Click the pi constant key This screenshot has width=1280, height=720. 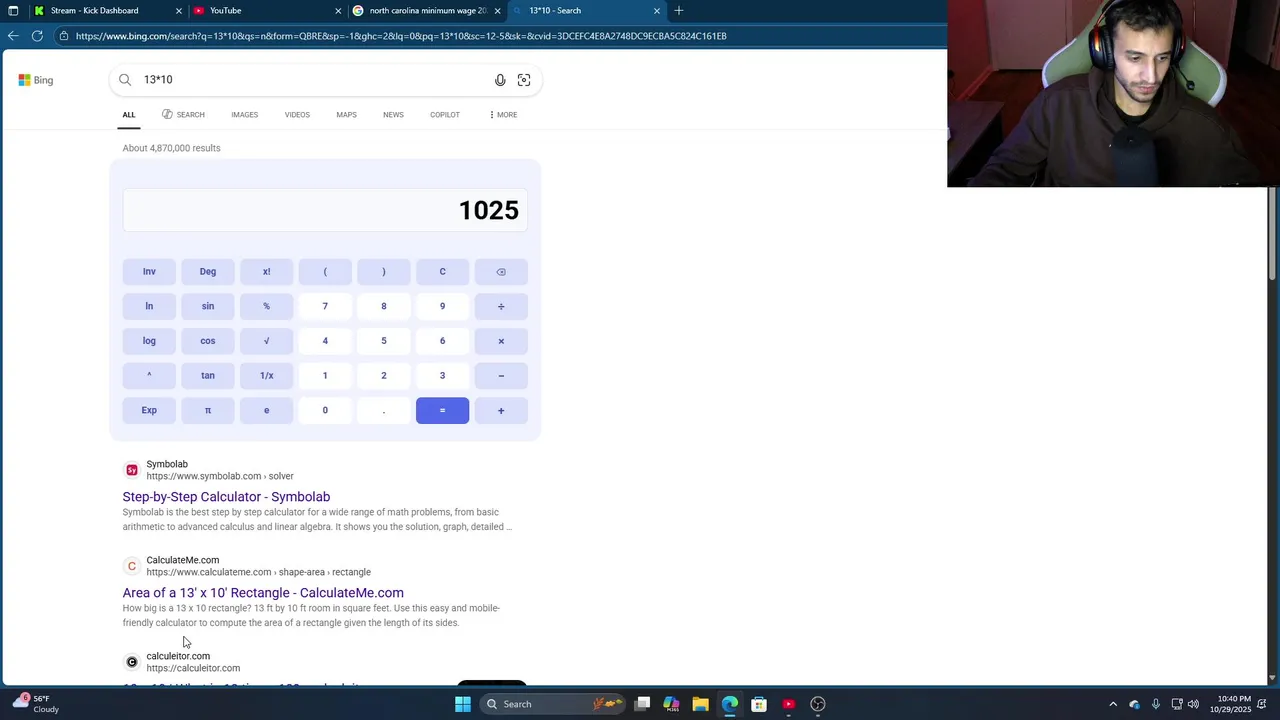(x=208, y=410)
